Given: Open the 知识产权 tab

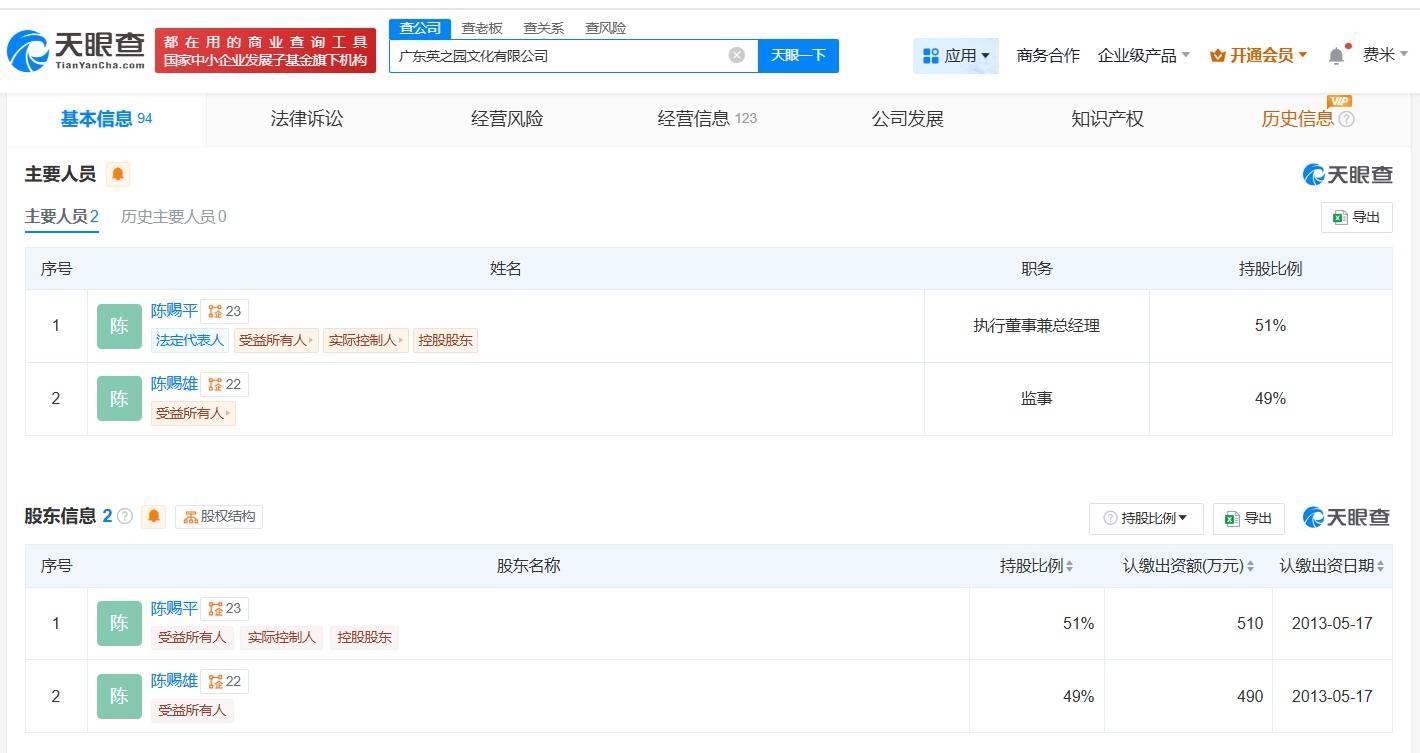Looking at the screenshot, I should [1107, 119].
